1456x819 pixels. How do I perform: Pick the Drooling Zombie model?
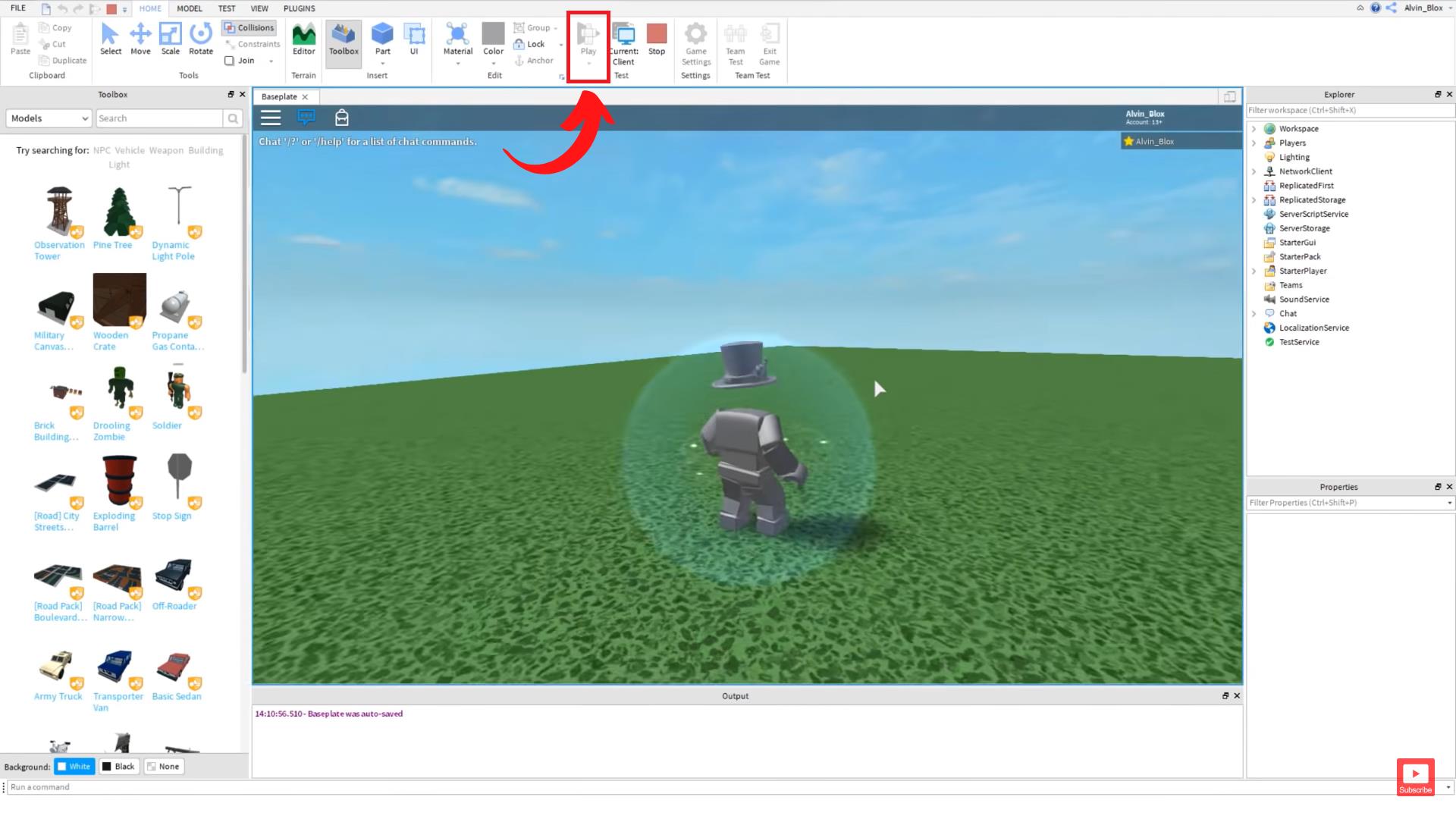tap(119, 403)
